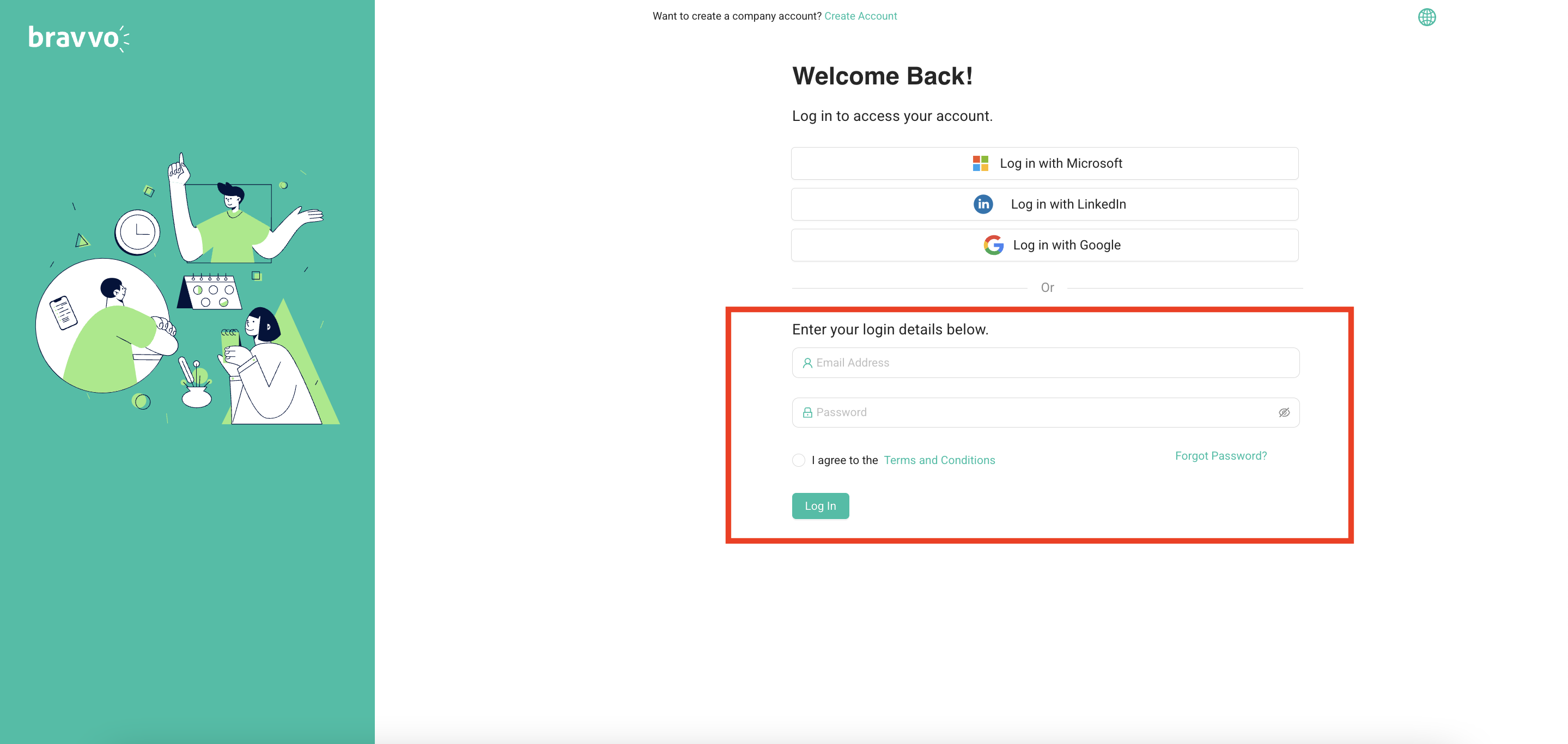This screenshot has height=744, width=1568.
Task: Open Terms and Conditions link
Action: tap(939, 460)
